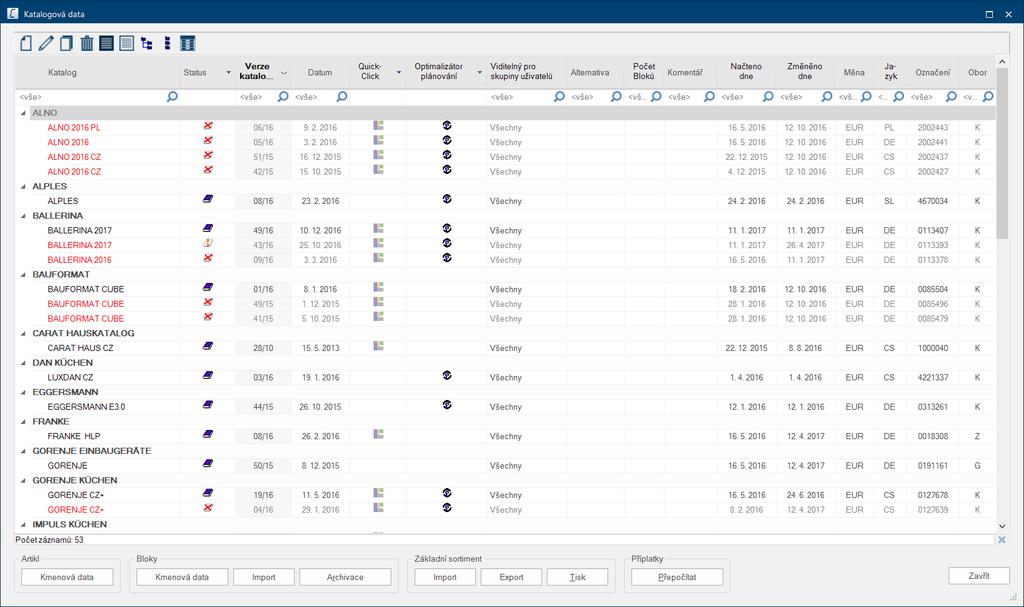Open the Verze katalogu column dropdown
Screen dimensions: 1024x607
tap(283, 73)
